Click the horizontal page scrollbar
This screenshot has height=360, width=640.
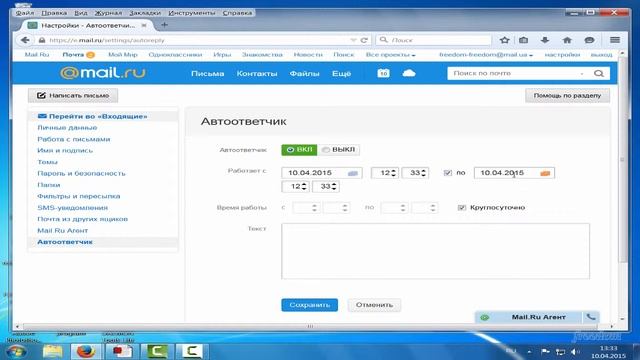[310, 326]
